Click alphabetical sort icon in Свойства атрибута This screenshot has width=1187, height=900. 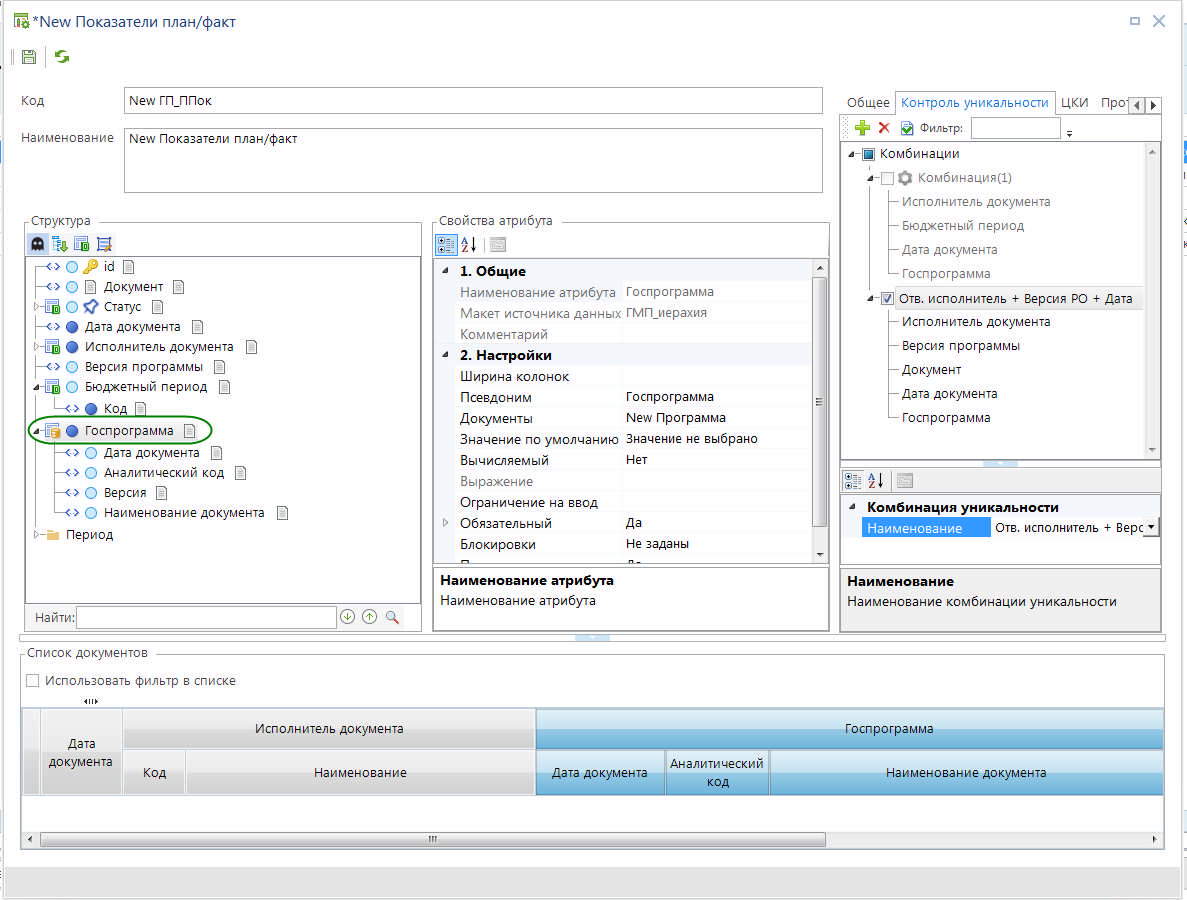[468, 245]
